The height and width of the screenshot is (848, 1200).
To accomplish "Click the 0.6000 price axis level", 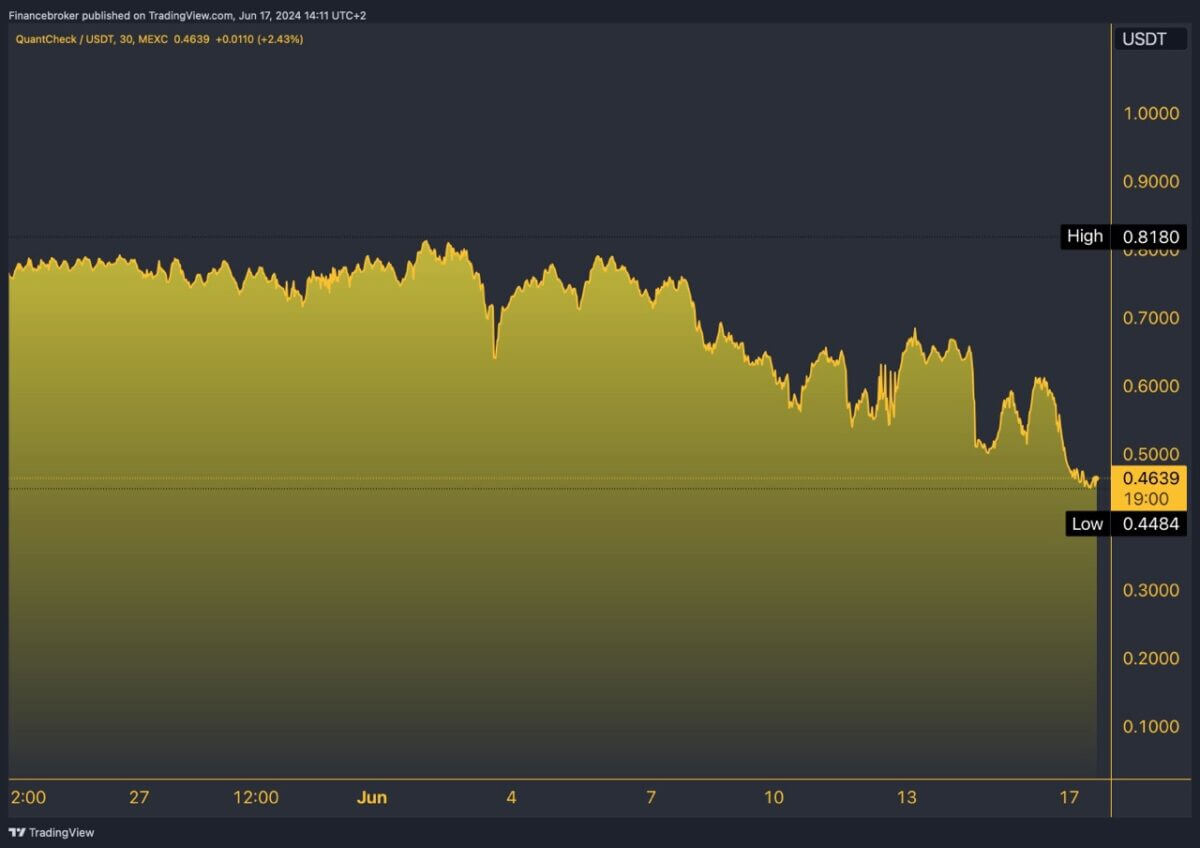I will (x=1151, y=386).
